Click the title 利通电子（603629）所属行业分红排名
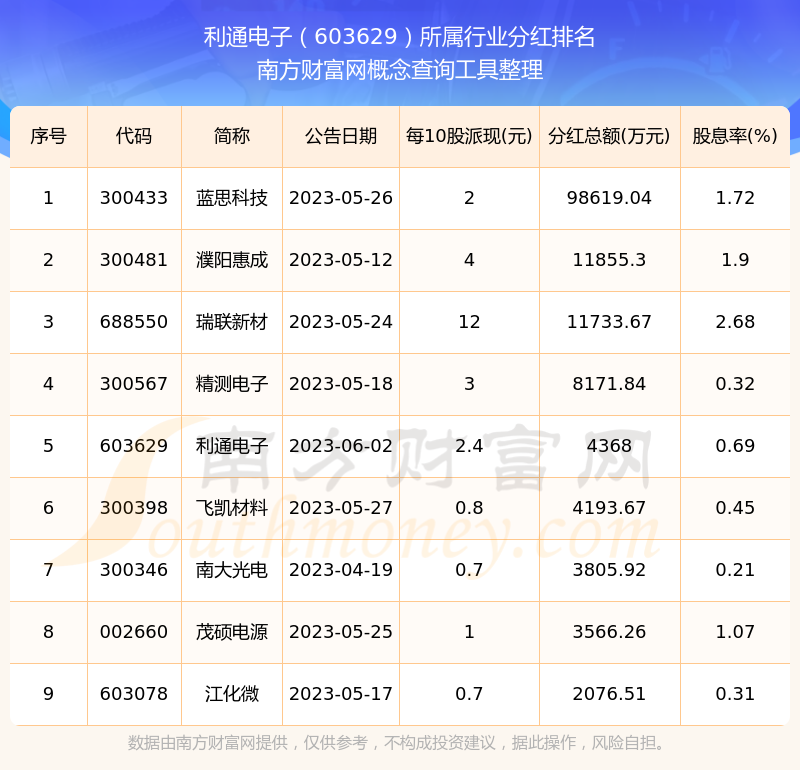 point(399,37)
